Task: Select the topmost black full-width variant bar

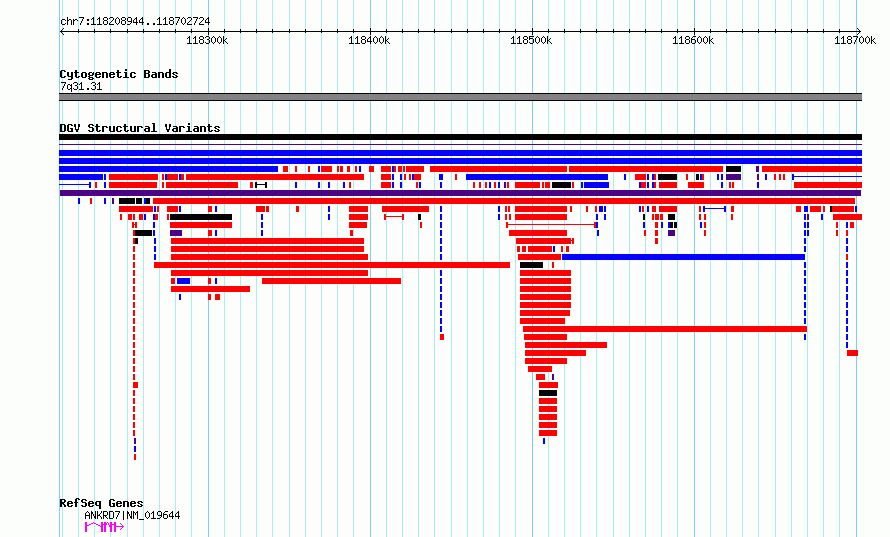Action: click(x=460, y=137)
